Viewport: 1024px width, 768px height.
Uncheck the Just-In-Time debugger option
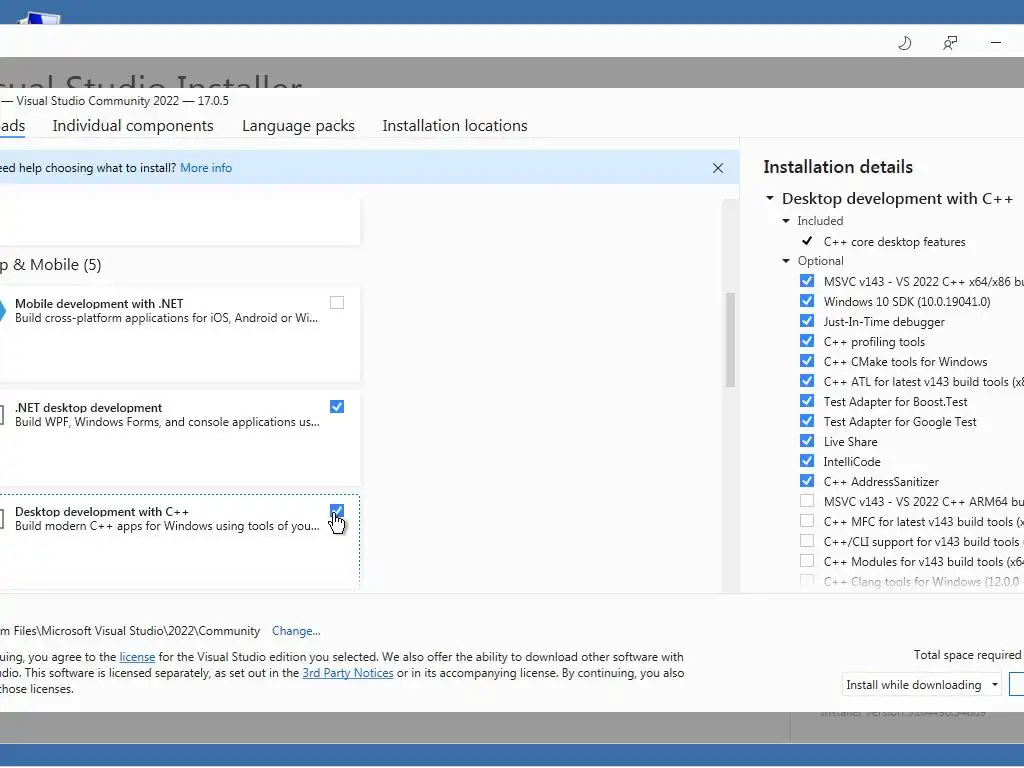[807, 321]
